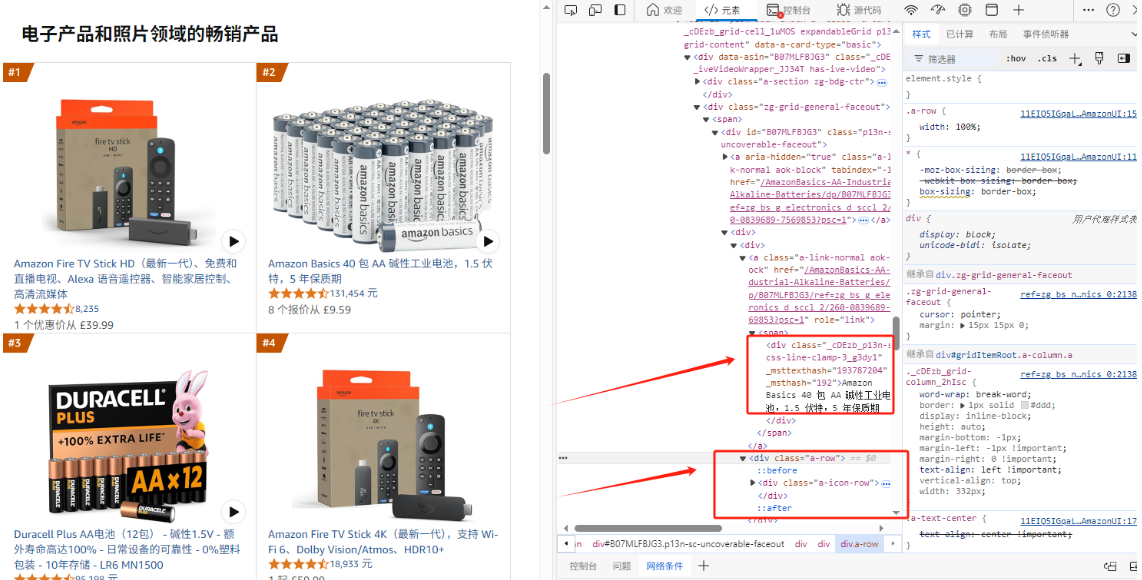Open bottom drawer 控制台 tab
1142x580 pixels.
(x=583, y=566)
